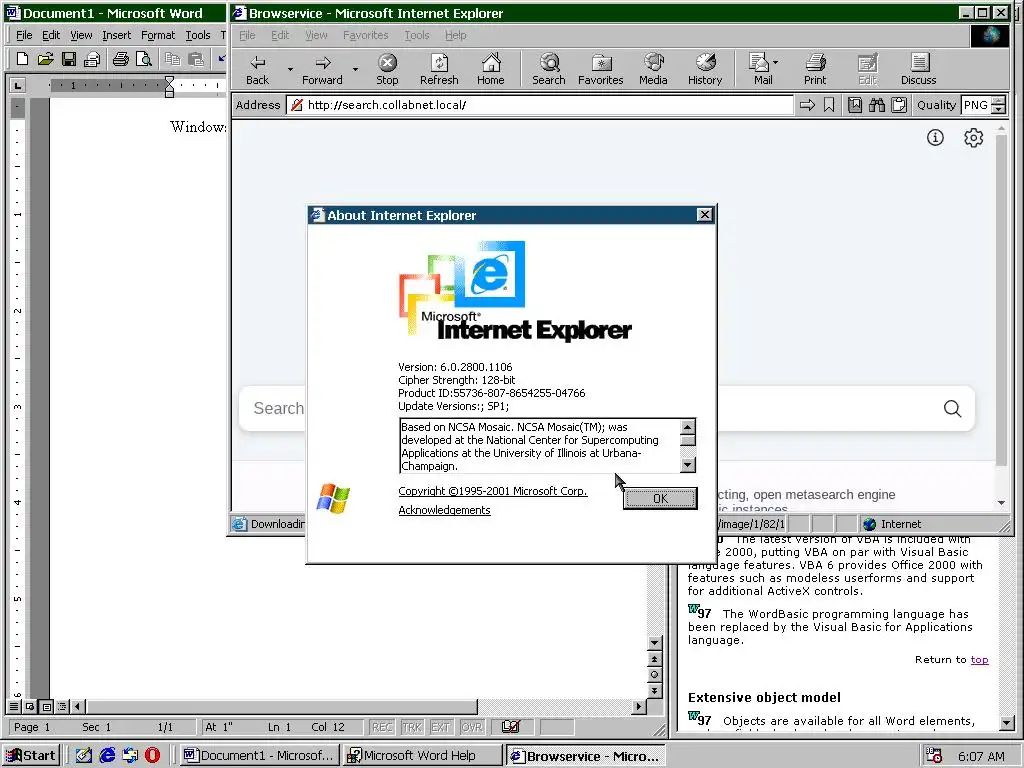
Task: Launch Internet Explorer from Quick Launch
Action: tap(107, 756)
